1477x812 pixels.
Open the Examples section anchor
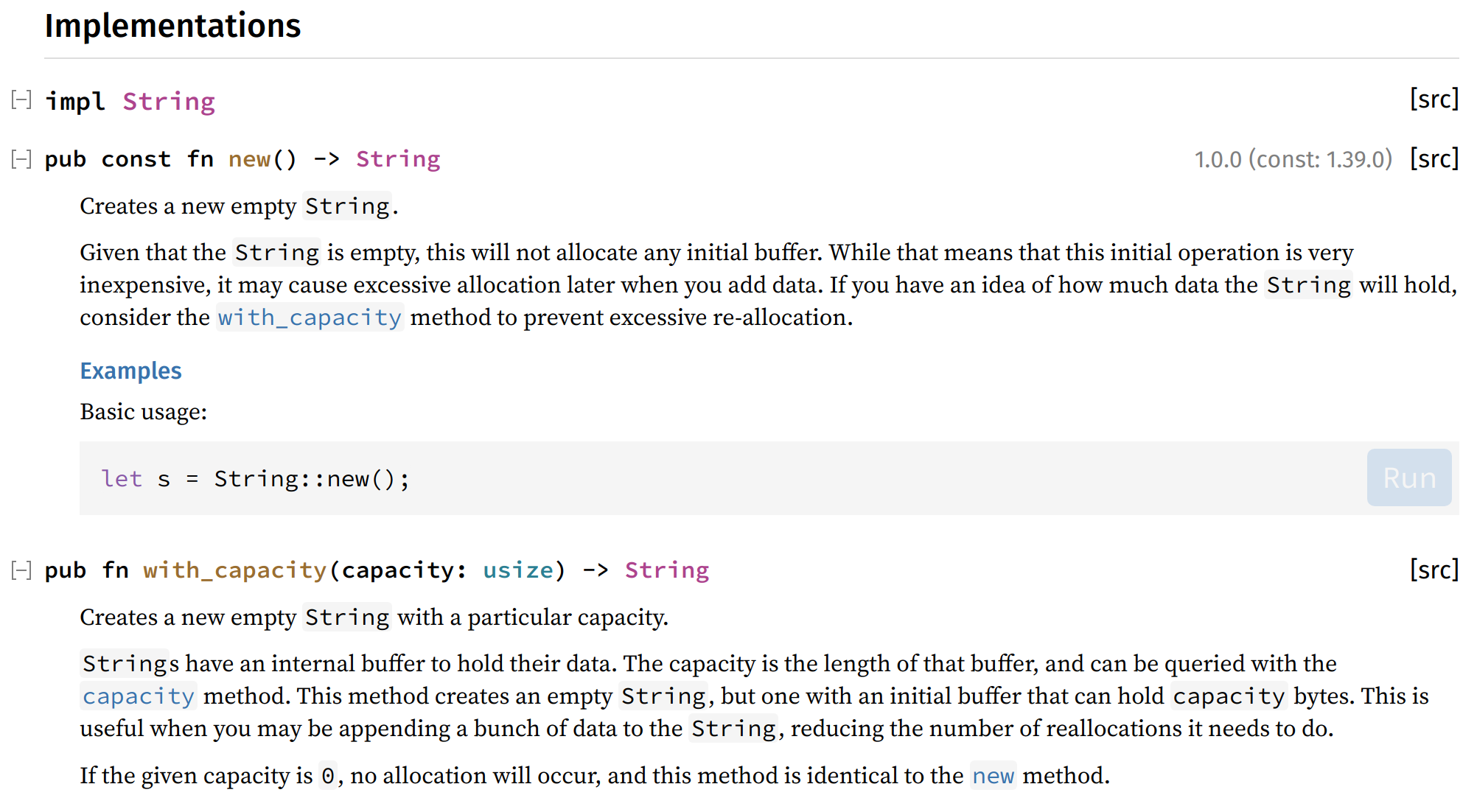(130, 371)
